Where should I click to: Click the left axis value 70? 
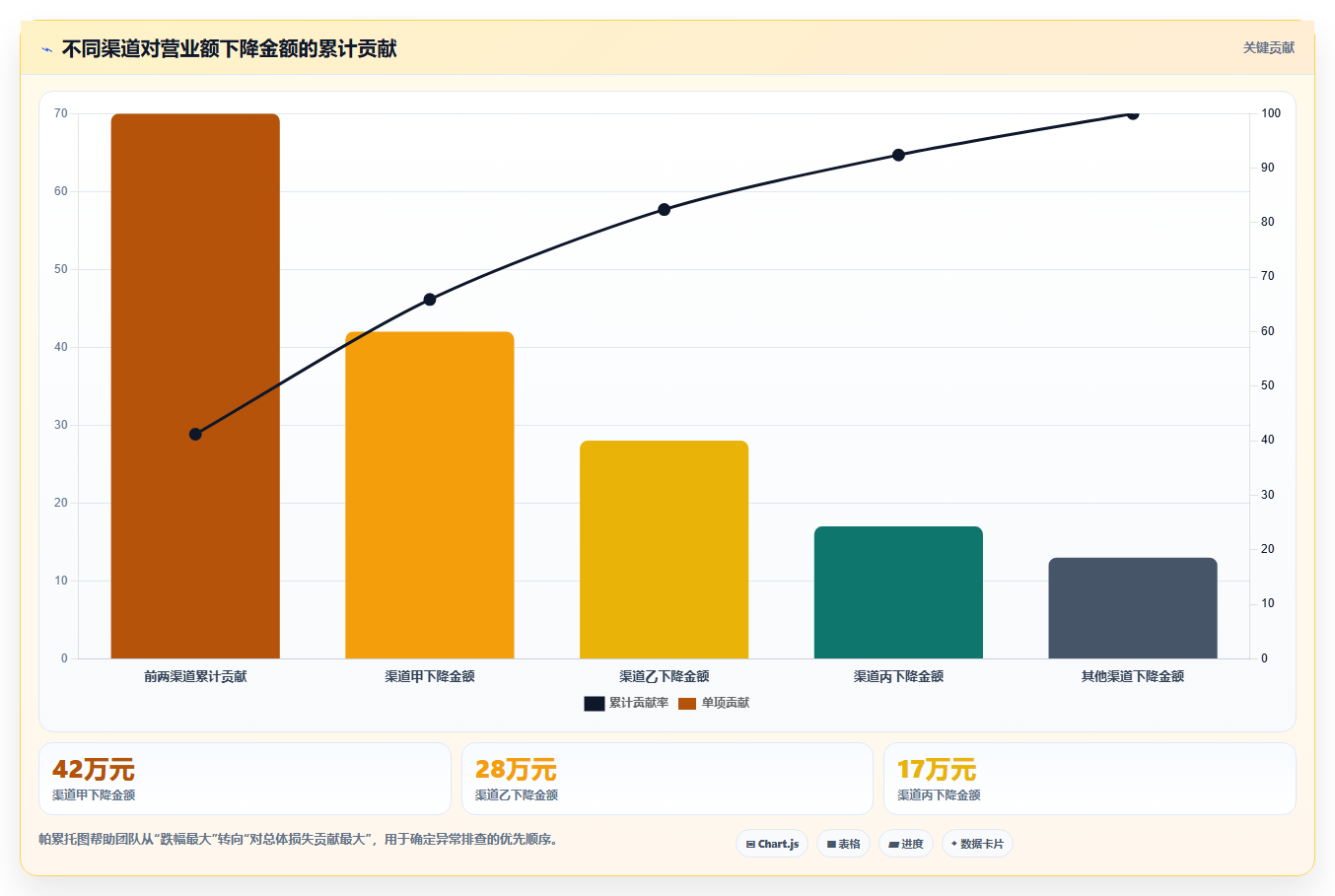[x=61, y=113]
